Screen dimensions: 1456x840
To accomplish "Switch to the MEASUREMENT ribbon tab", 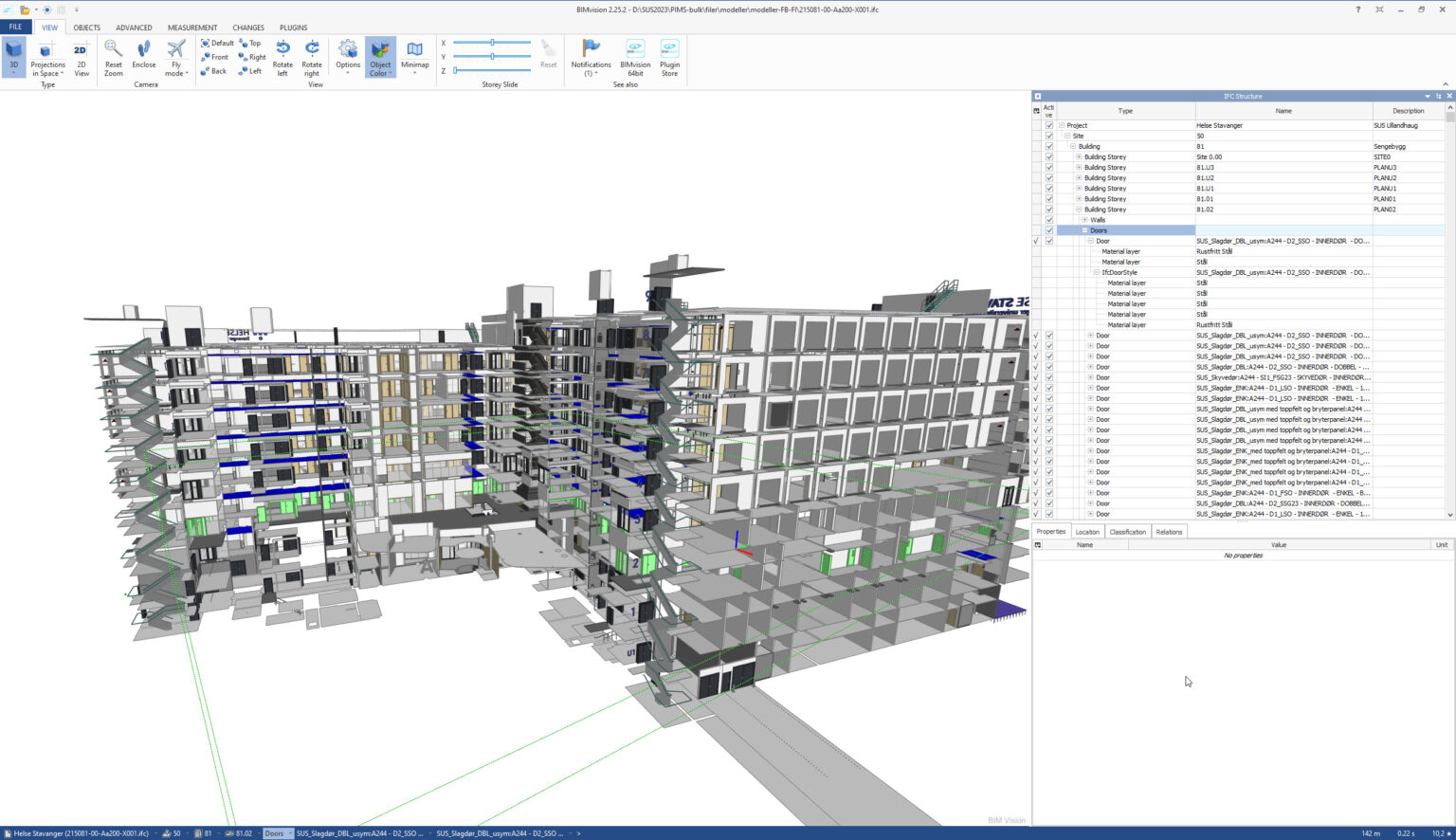I will pos(191,27).
